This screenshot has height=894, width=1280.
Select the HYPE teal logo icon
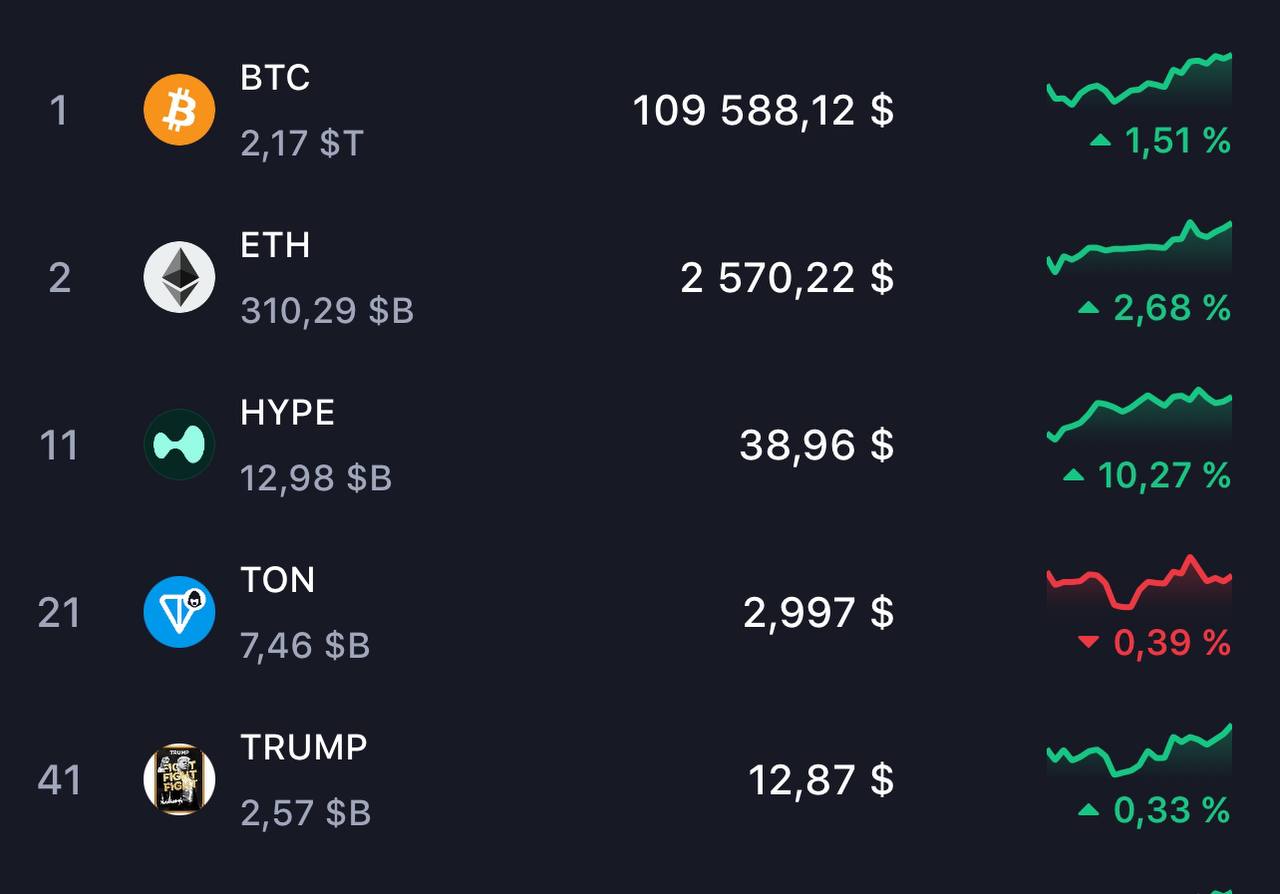tap(179, 444)
